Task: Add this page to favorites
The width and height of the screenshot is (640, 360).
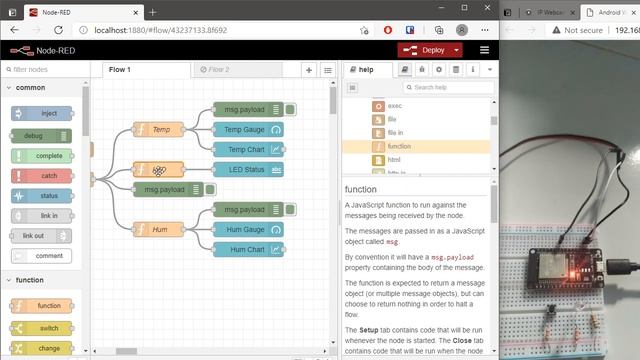Action: click(364, 30)
